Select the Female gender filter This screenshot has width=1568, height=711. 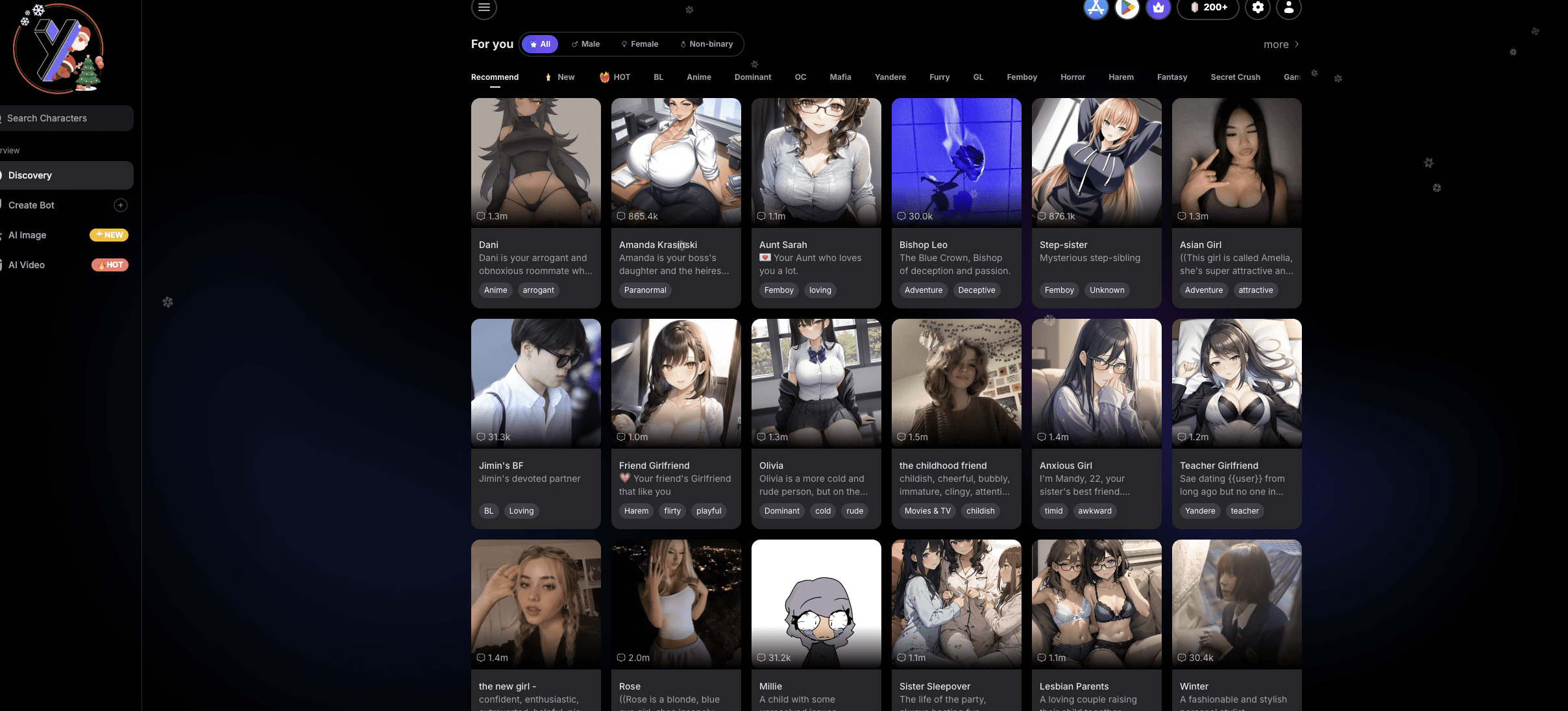click(x=640, y=44)
